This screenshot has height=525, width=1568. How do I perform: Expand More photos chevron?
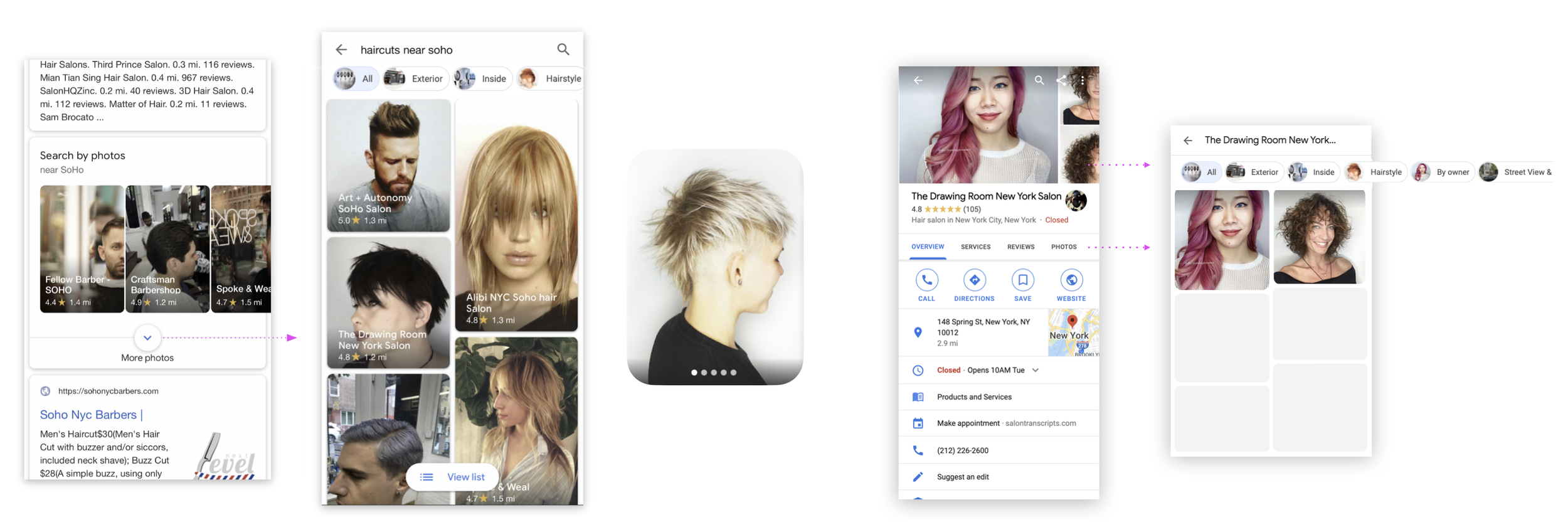pos(147,337)
